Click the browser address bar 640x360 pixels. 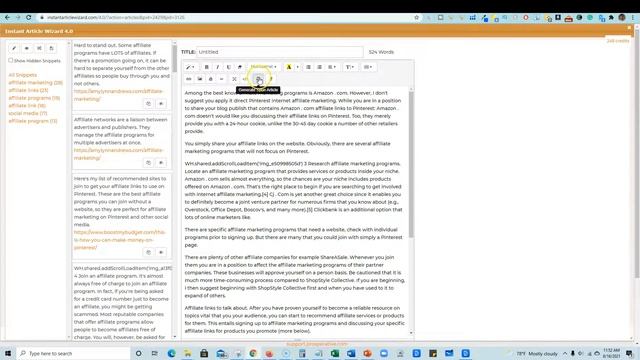coord(229,18)
